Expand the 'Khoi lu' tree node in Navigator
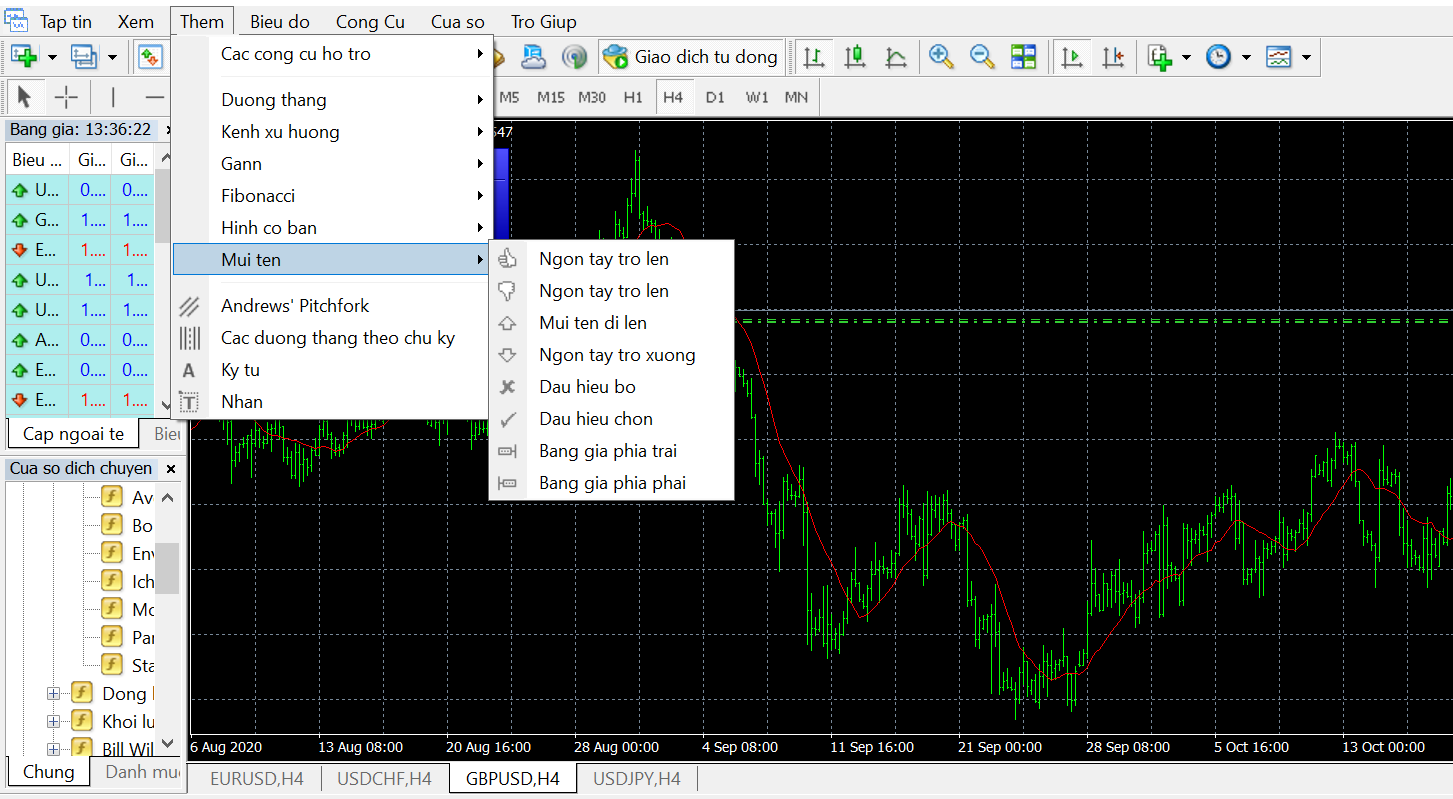 pos(54,721)
